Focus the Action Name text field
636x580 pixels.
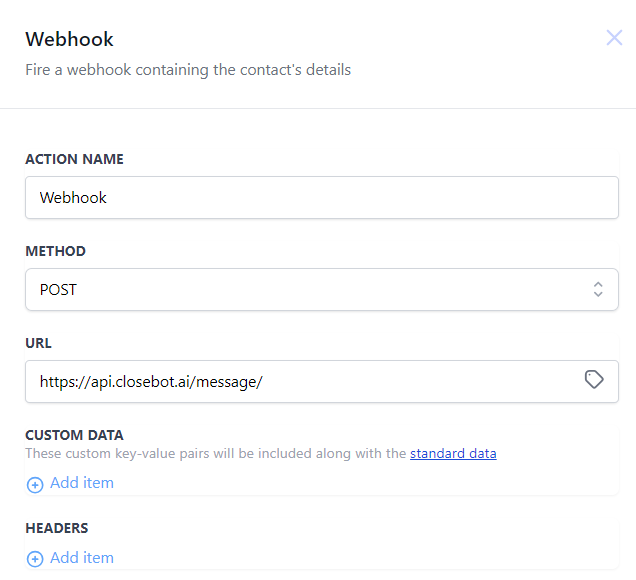click(x=322, y=198)
